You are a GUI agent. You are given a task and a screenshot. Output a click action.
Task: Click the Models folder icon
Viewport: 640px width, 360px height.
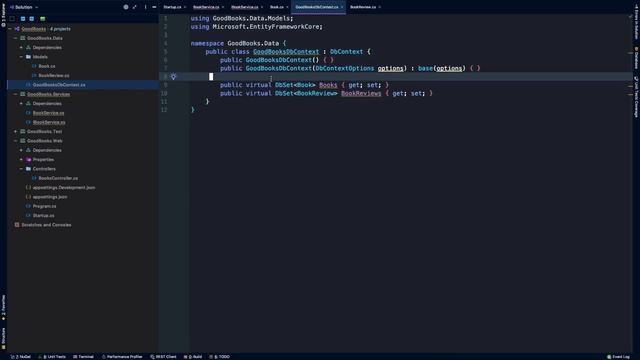(x=28, y=57)
